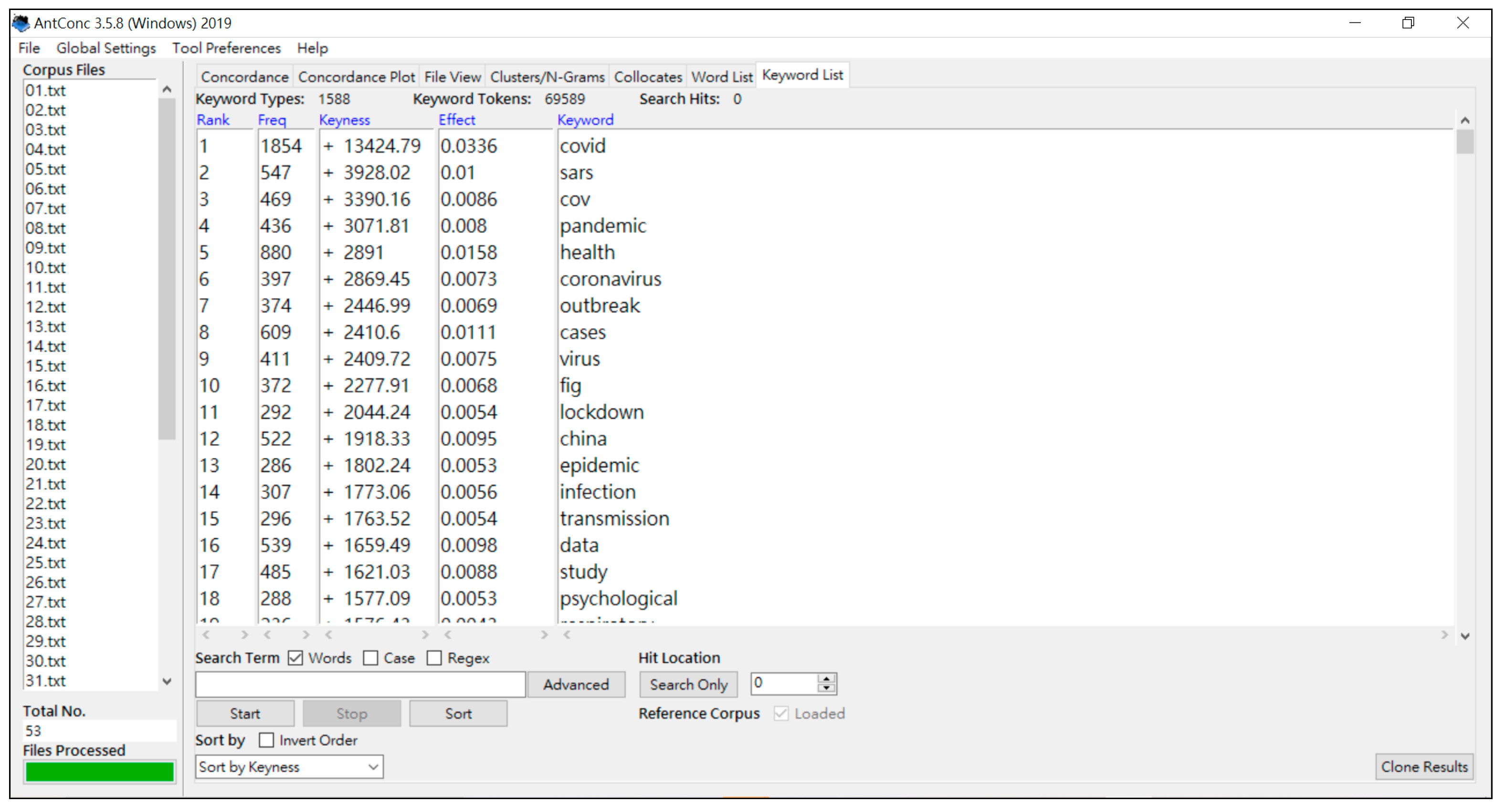
Task: Click the AntConc application icon in title bar
Action: coord(21,23)
